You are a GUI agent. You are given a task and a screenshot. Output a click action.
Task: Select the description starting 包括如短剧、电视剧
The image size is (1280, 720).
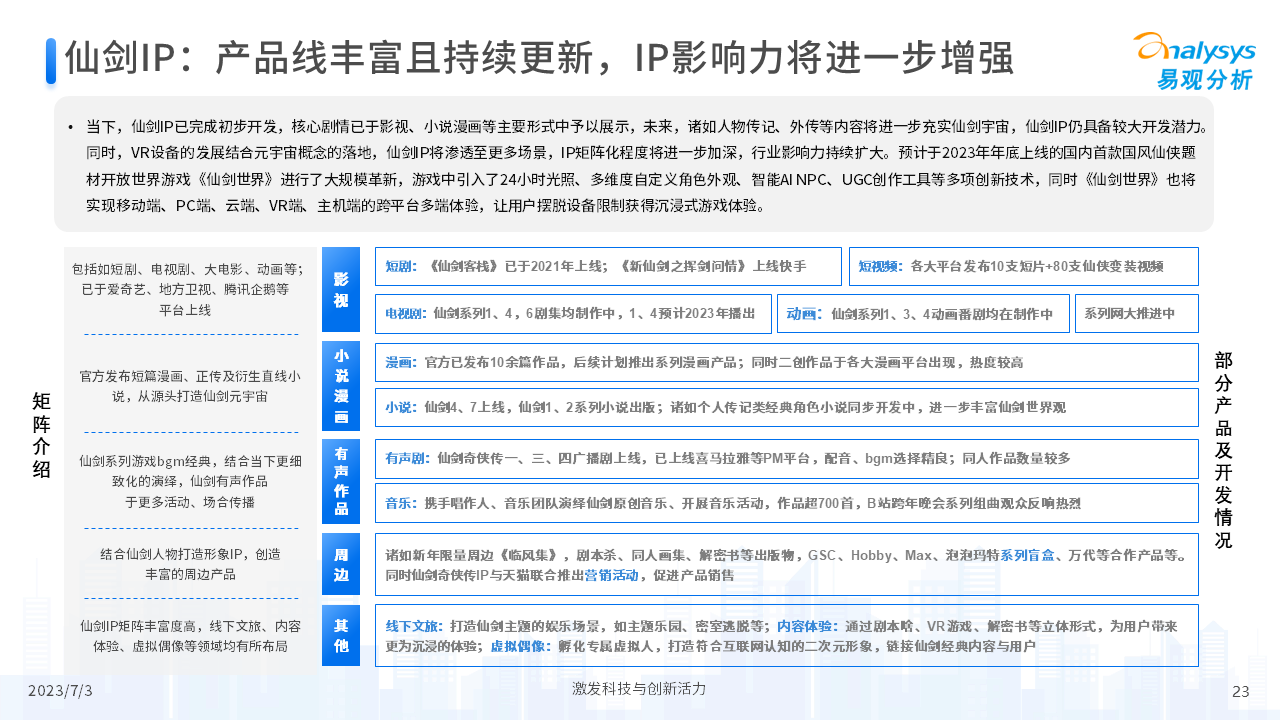coord(186,290)
